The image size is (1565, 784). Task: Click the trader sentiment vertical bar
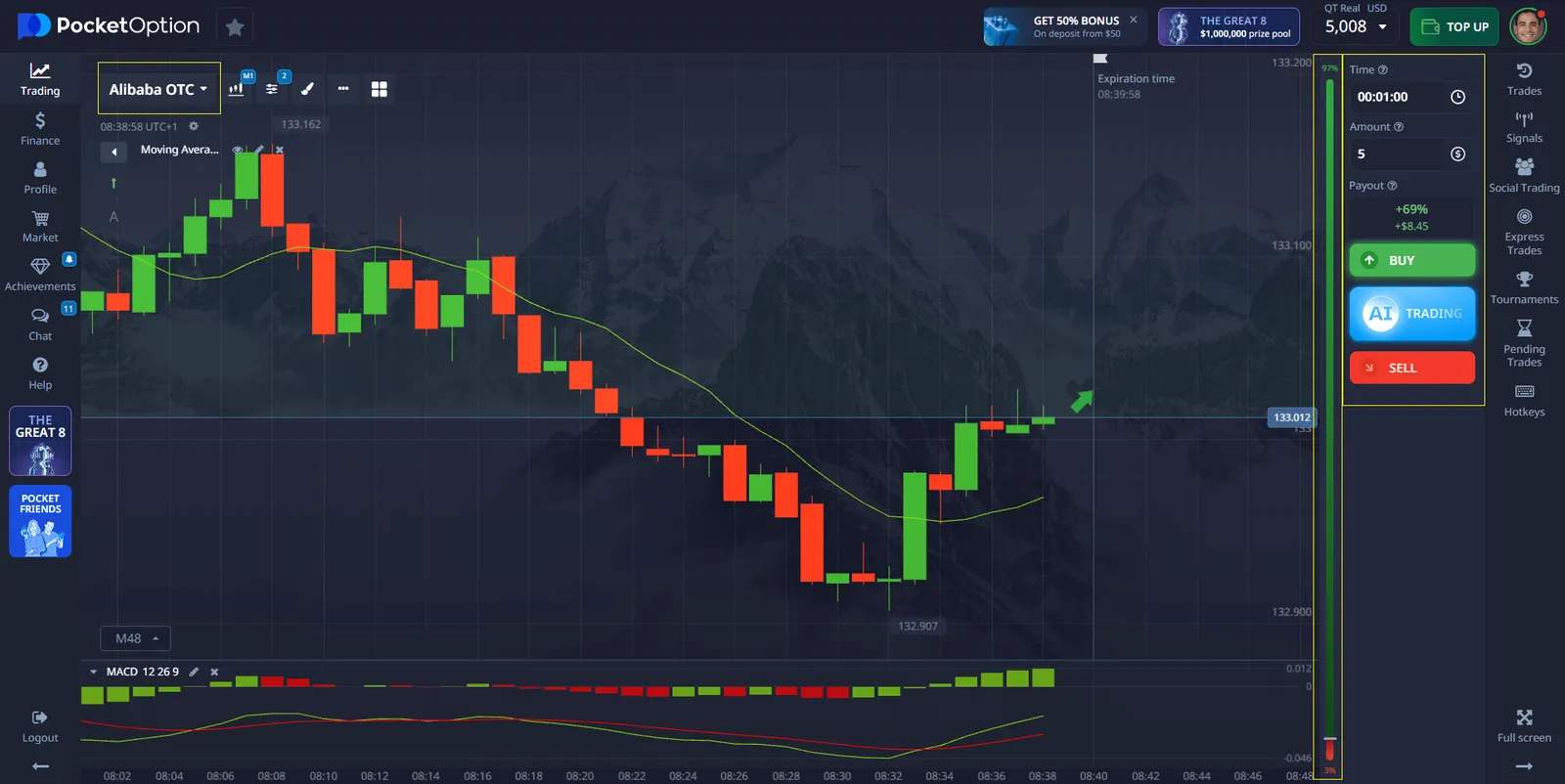pos(1329,411)
